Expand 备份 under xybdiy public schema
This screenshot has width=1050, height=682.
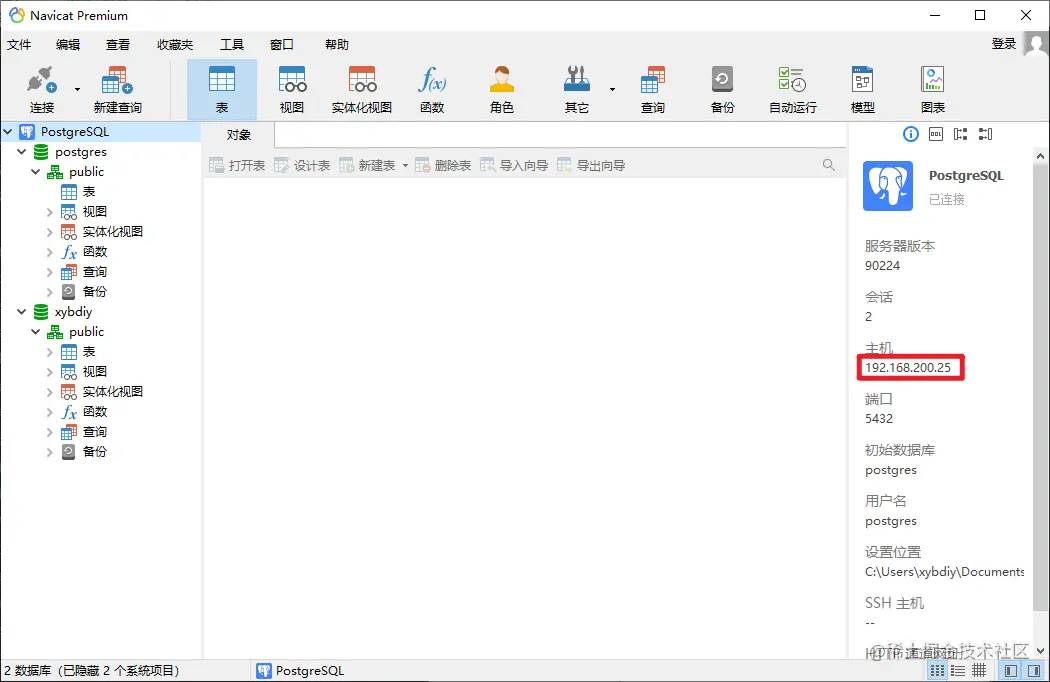50,452
